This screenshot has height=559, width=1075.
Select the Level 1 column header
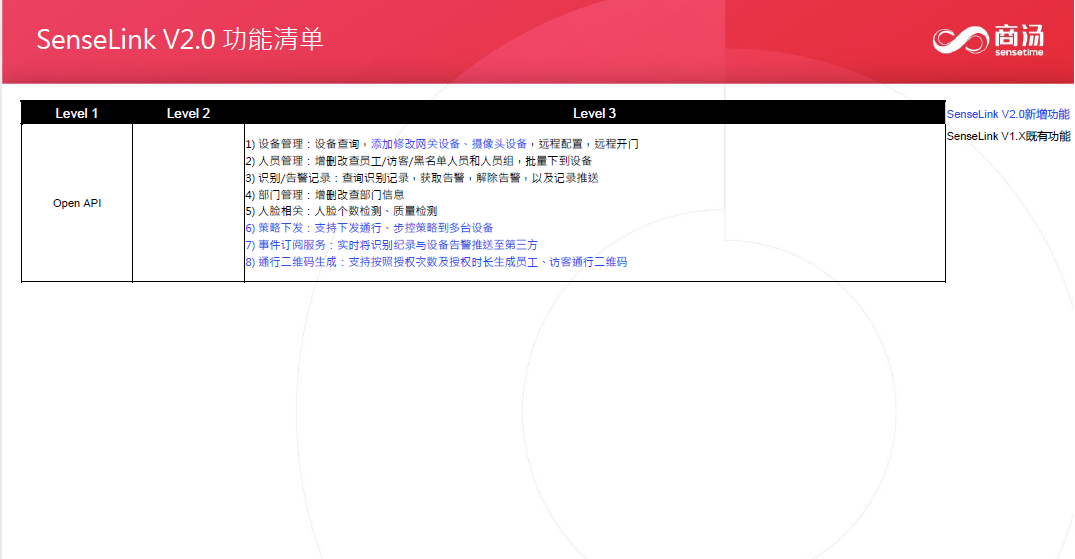pos(77,113)
